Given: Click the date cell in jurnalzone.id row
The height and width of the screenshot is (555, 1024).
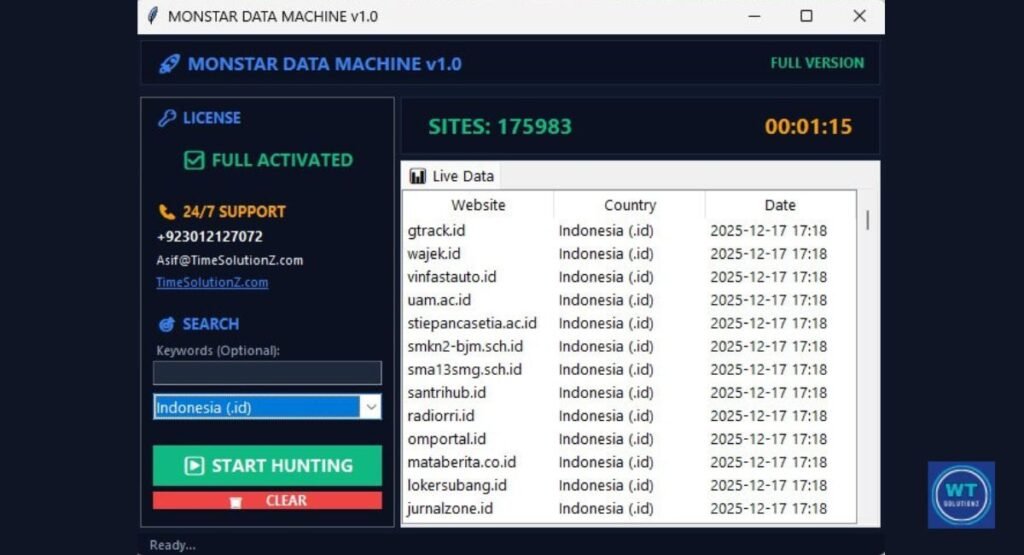Looking at the screenshot, I should [x=769, y=509].
